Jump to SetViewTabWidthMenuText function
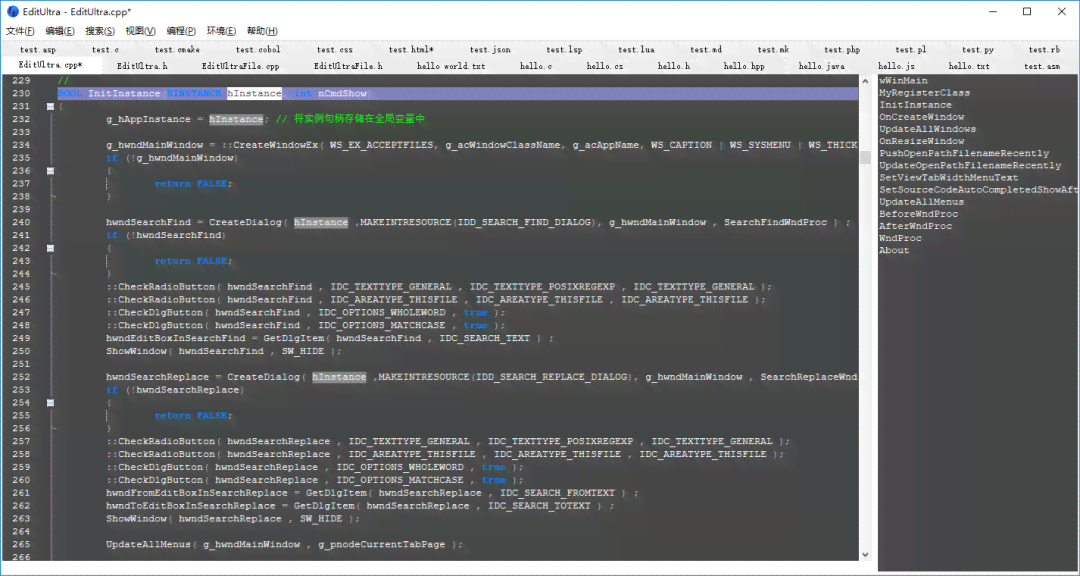This screenshot has width=1080, height=576. coord(948,178)
